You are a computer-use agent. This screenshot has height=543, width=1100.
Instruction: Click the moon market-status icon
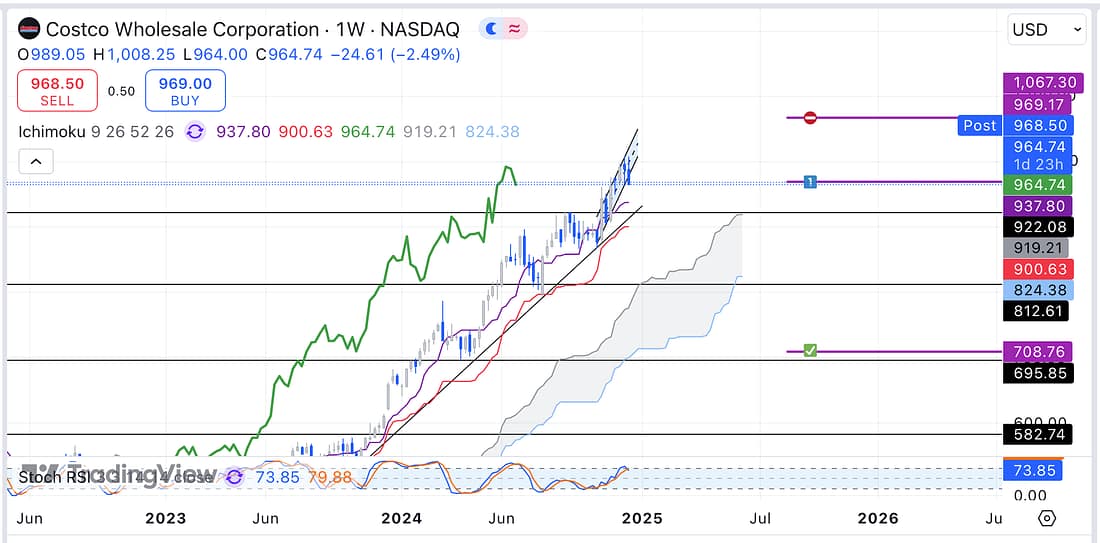pos(491,30)
